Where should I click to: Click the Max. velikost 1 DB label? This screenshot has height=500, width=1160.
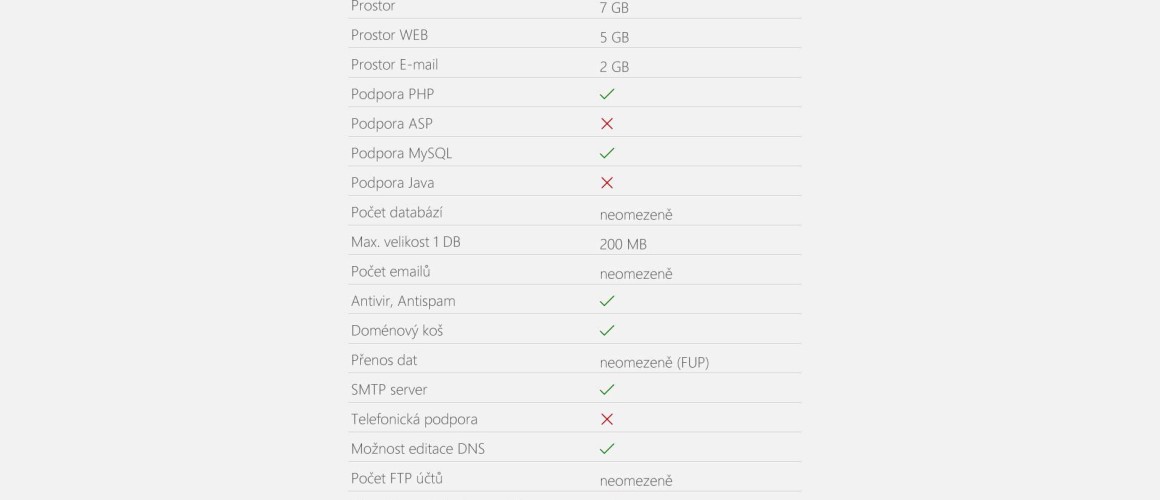405,242
